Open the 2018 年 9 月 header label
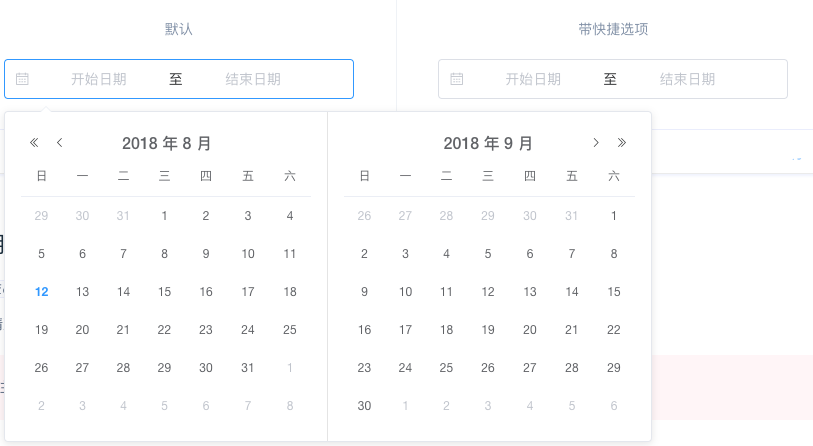 click(x=488, y=143)
